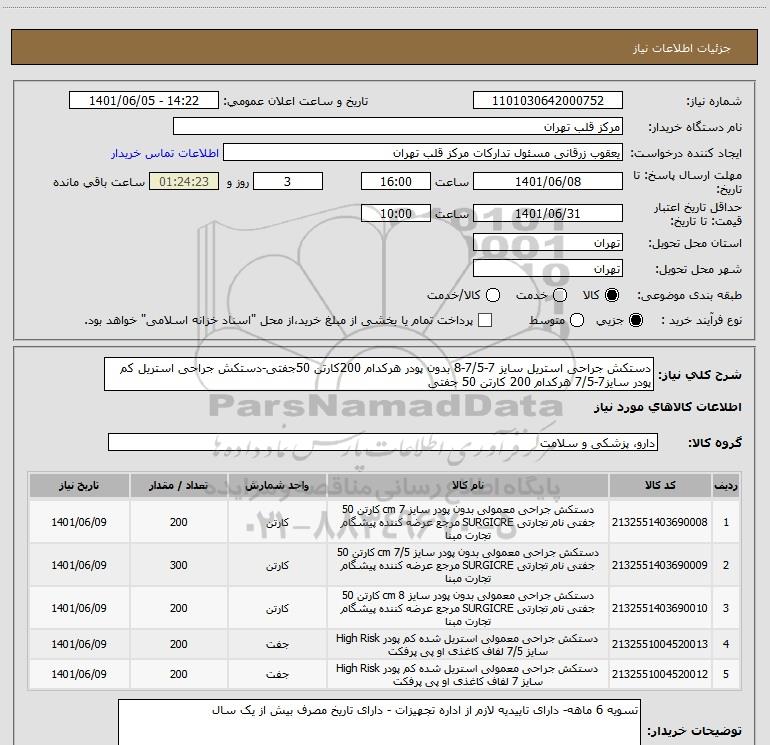
Task: Click the delivery city field تهران
Action: (x=548, y=269)
